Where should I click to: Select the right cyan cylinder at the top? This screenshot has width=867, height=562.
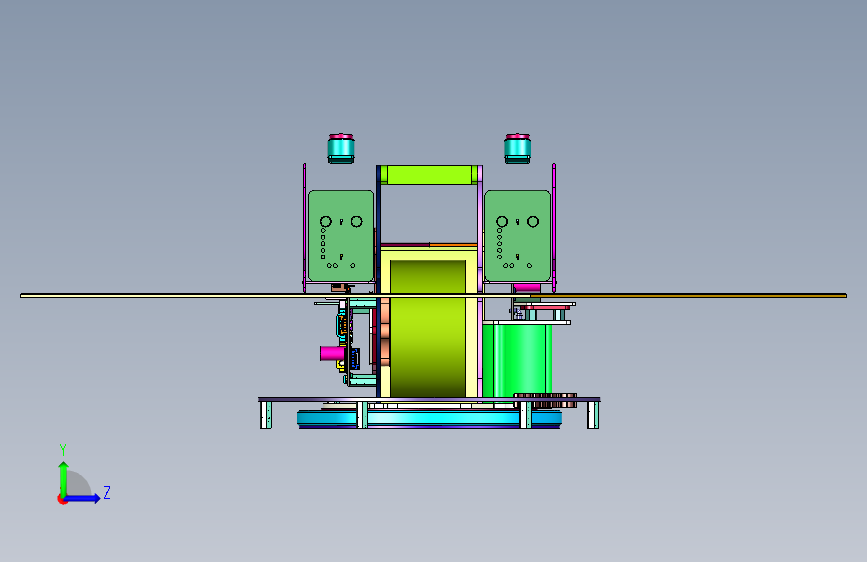point(518,149)
